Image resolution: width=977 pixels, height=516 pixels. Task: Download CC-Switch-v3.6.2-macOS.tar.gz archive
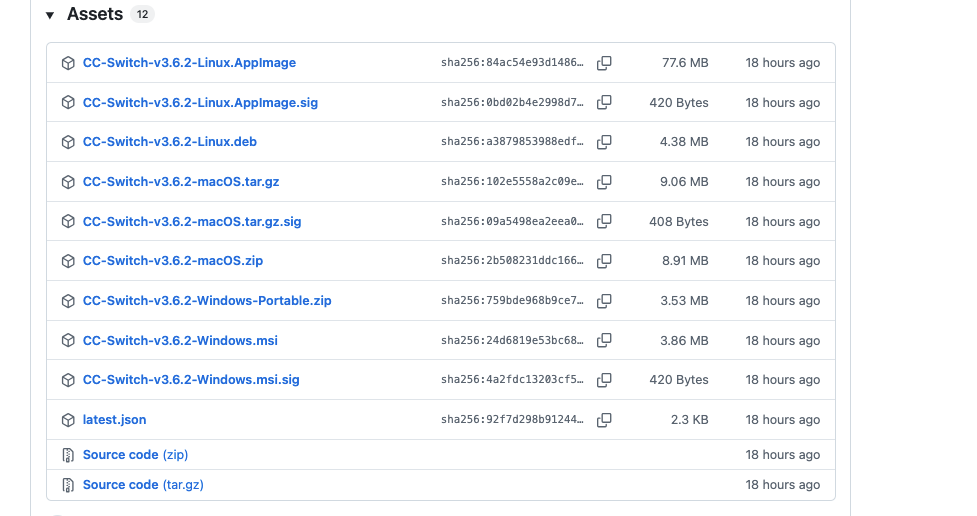(x=181, y=182)
